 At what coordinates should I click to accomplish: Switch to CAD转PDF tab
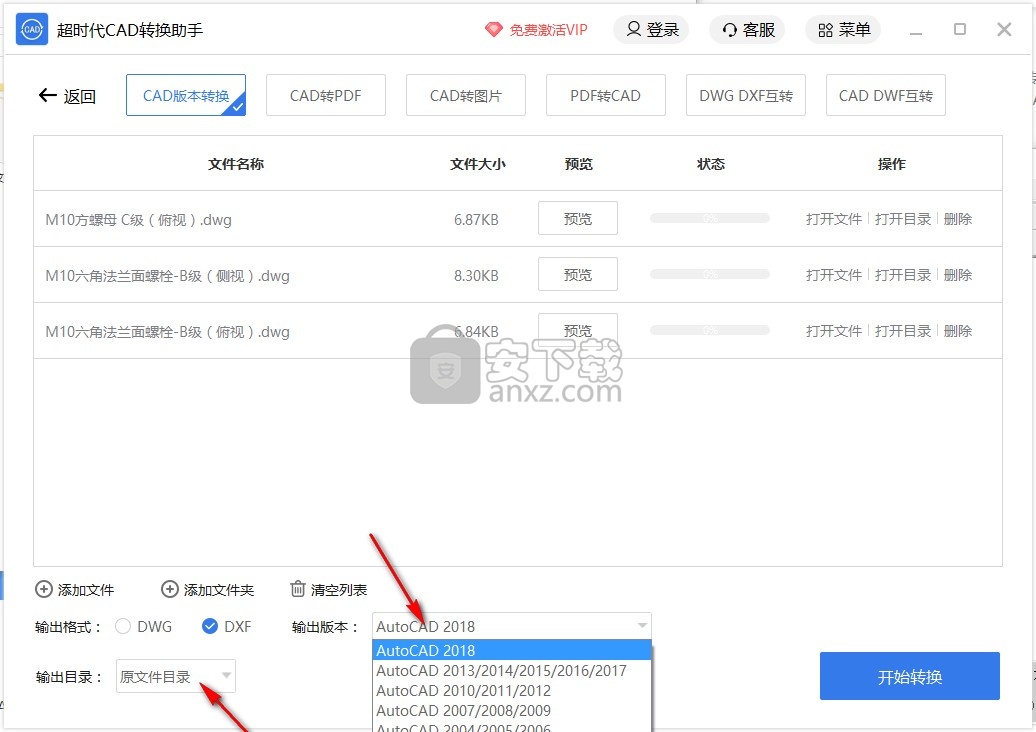pyautogui.click(x=326, y=95)
